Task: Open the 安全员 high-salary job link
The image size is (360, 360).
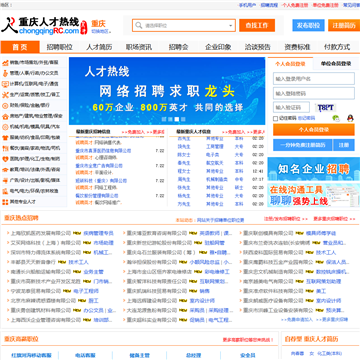Action: click(x=248, y=355)
